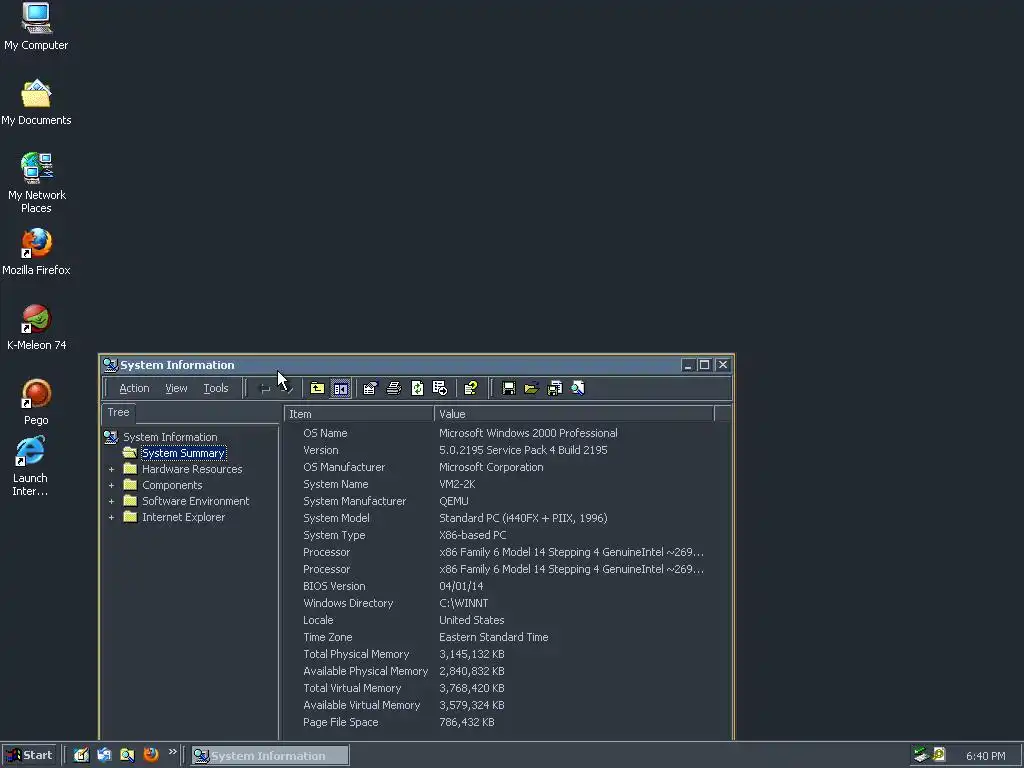Viewport: 1024px width, 768px height.
Task: Click the Up One Level folder toolbar icon
Action: (x=317, y=389)
